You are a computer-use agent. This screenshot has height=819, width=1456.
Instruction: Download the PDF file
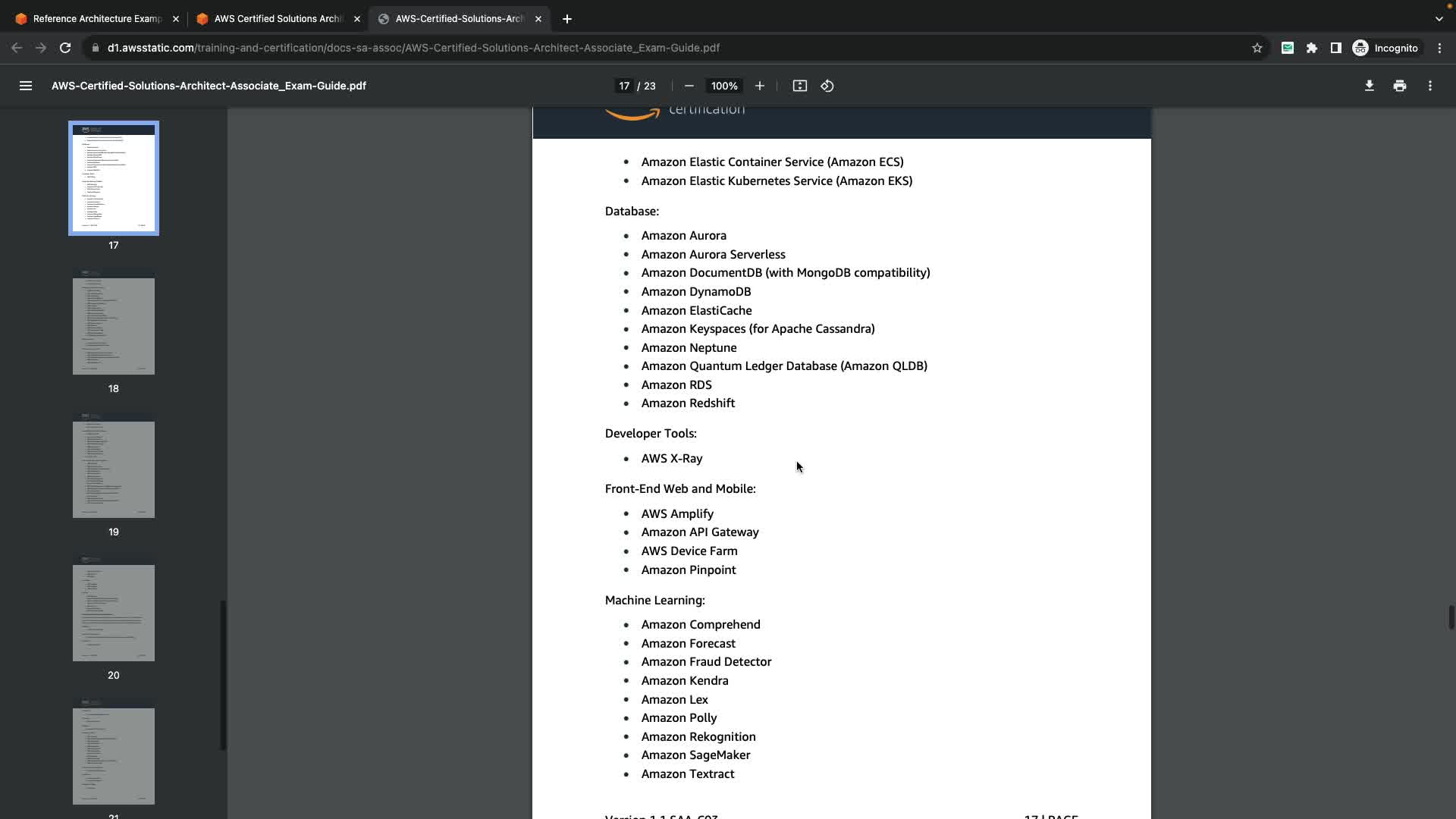[1369, 86]
